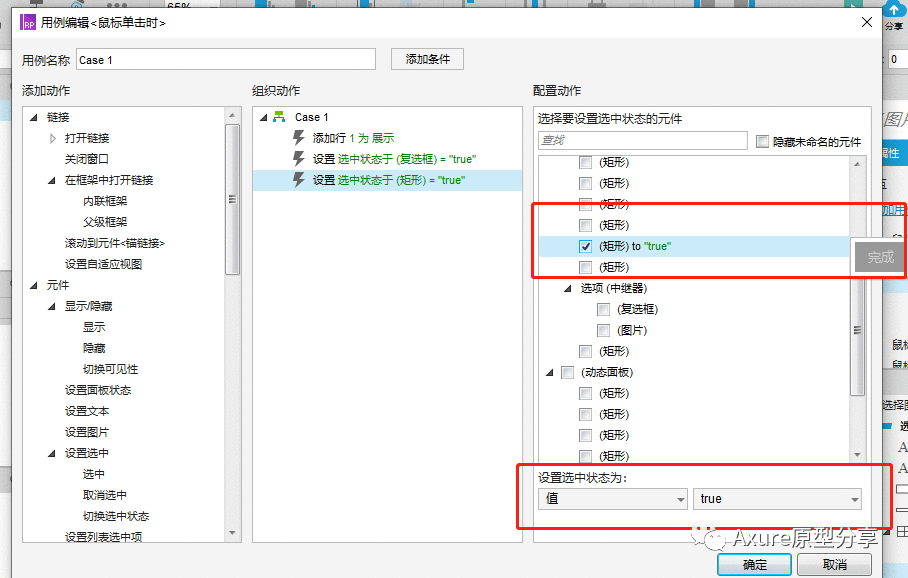Check the first (矩形) box under 动态面板

(x=585, y=393)
